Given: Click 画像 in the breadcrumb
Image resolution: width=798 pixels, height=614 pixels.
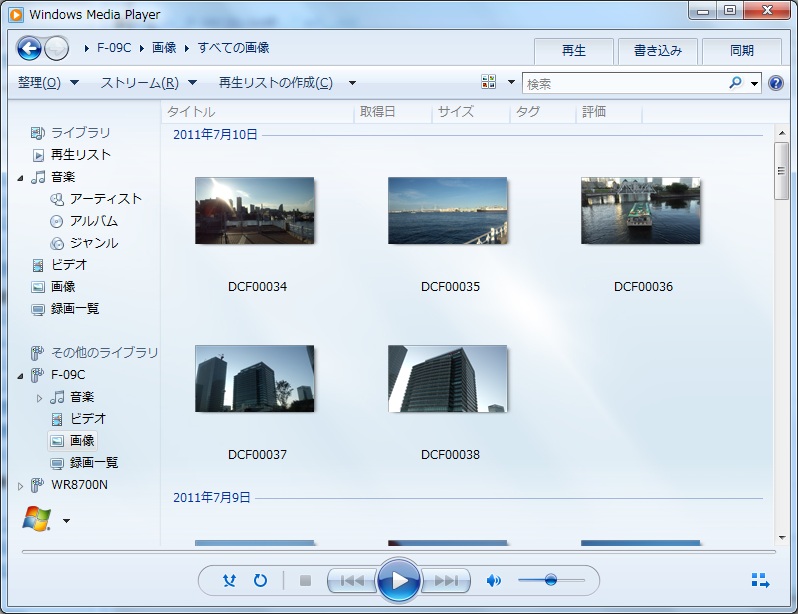Looking at the screenshot, I should (164, 48).
